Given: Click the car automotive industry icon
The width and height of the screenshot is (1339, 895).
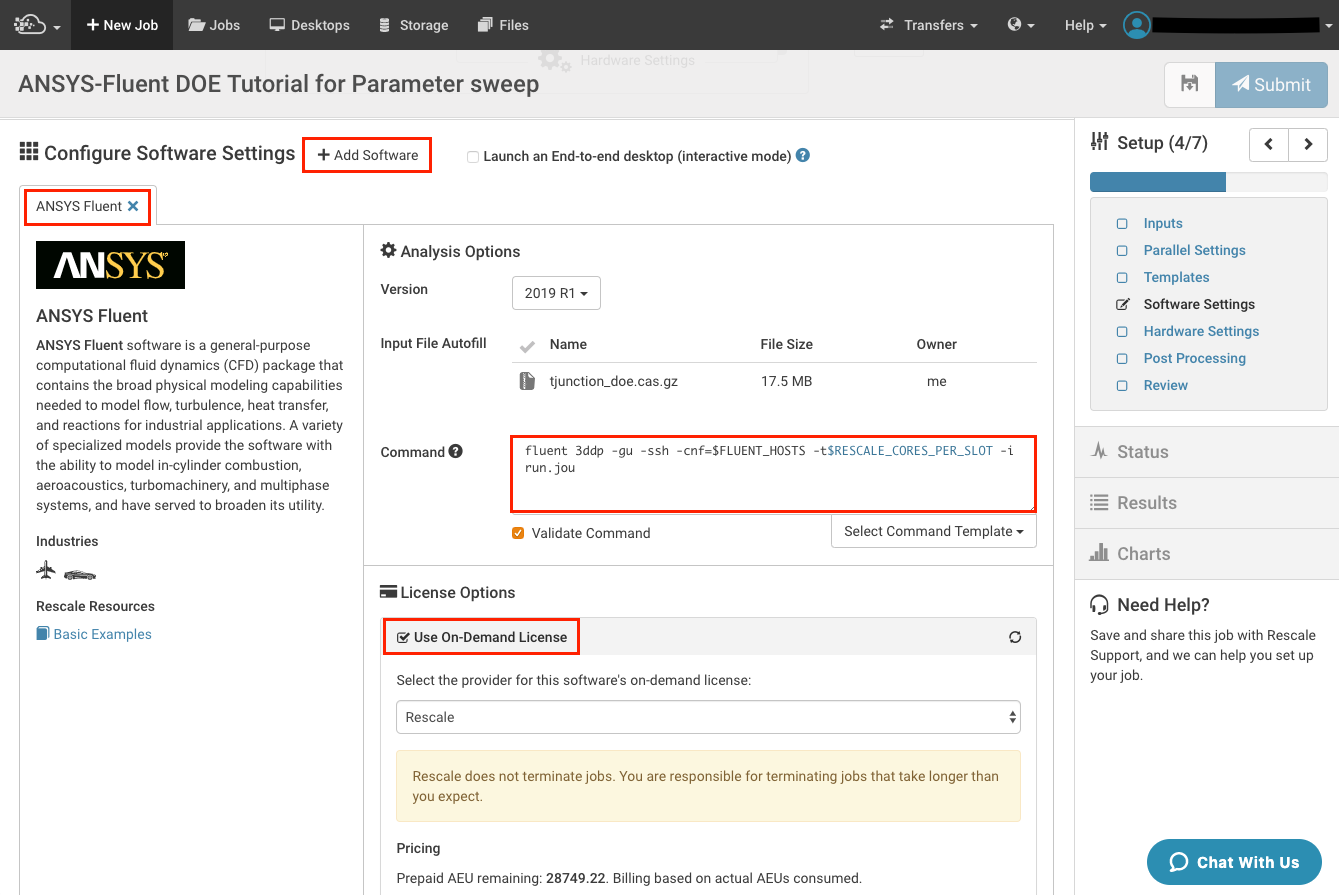Looking at the screenshot, I should click(x=80, y=574).
